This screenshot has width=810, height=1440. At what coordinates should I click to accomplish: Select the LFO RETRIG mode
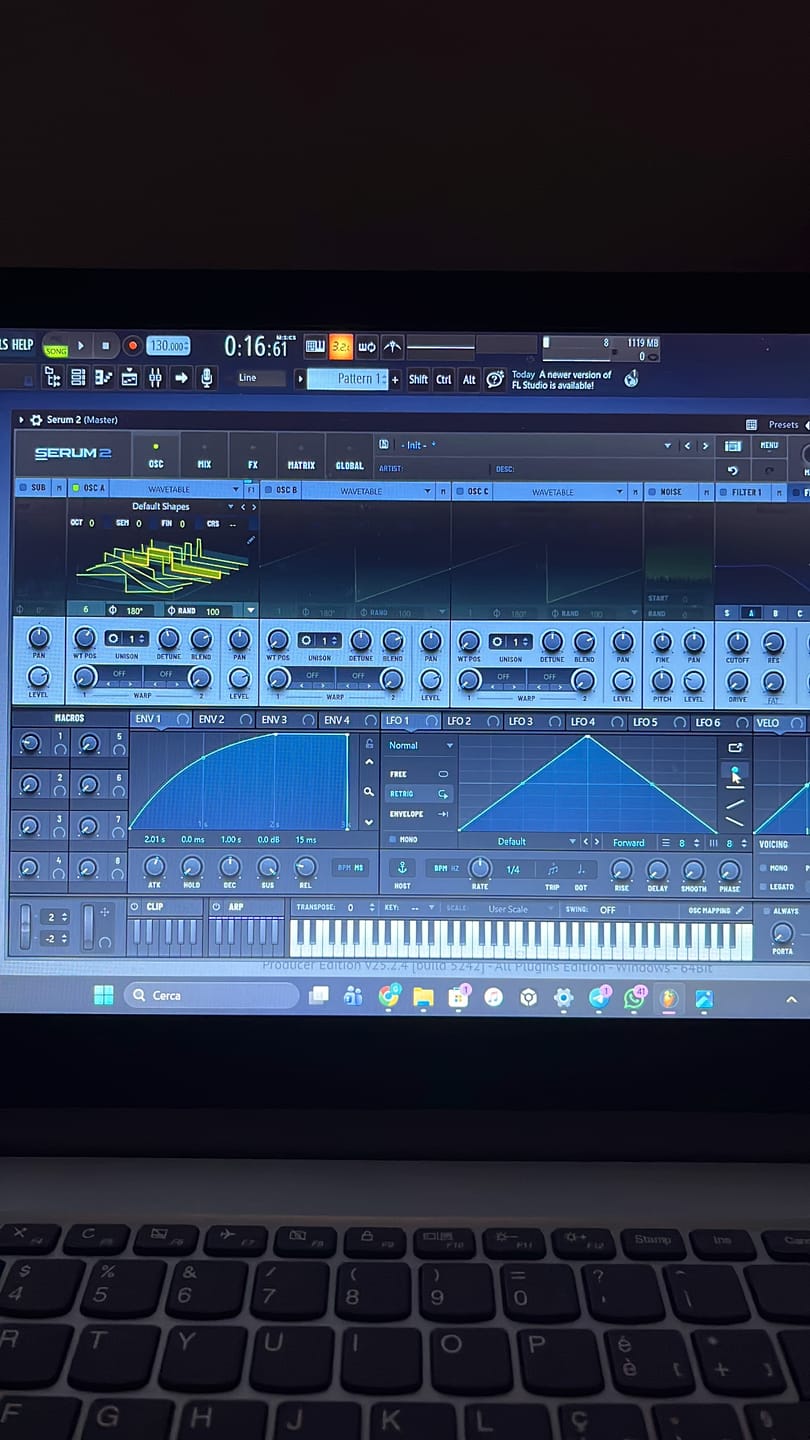click(419, 794)
